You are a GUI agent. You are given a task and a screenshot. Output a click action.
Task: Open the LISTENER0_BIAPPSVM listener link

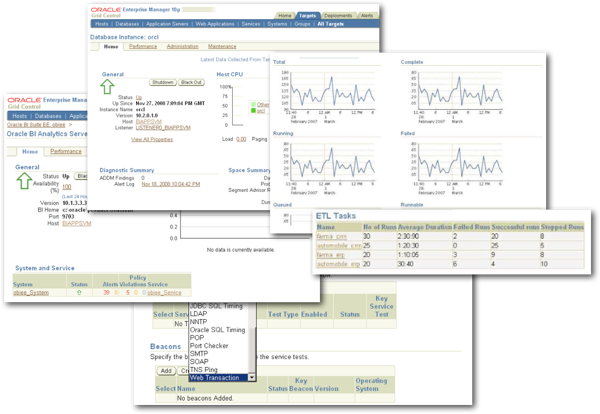(163, 127)
